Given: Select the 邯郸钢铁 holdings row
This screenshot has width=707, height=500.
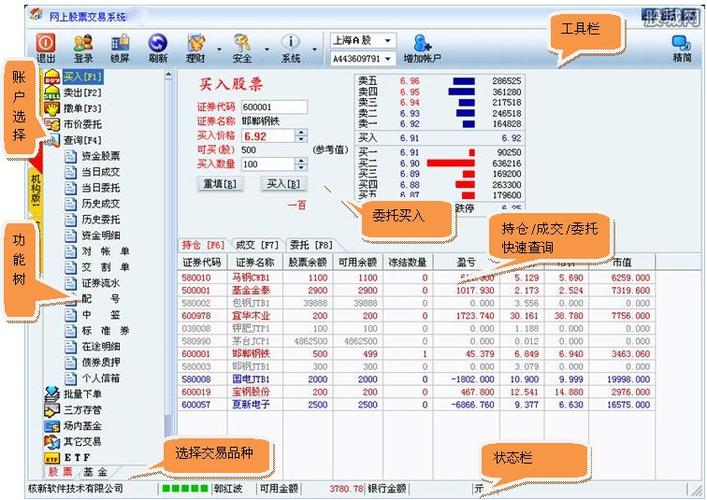Looking at the screenshot, I should click(x=416, y=354).
